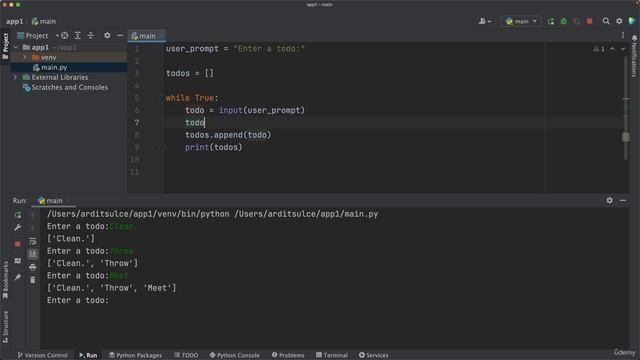The height and width of the screenshot is (360, 640).
Task: Pin the Run tab
Action: 18,277
